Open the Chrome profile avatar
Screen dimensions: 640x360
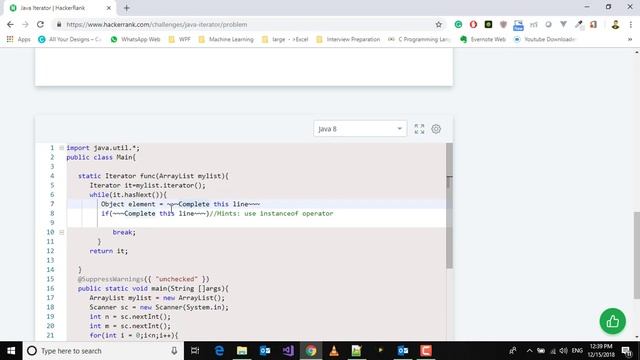tap(615, 24)
